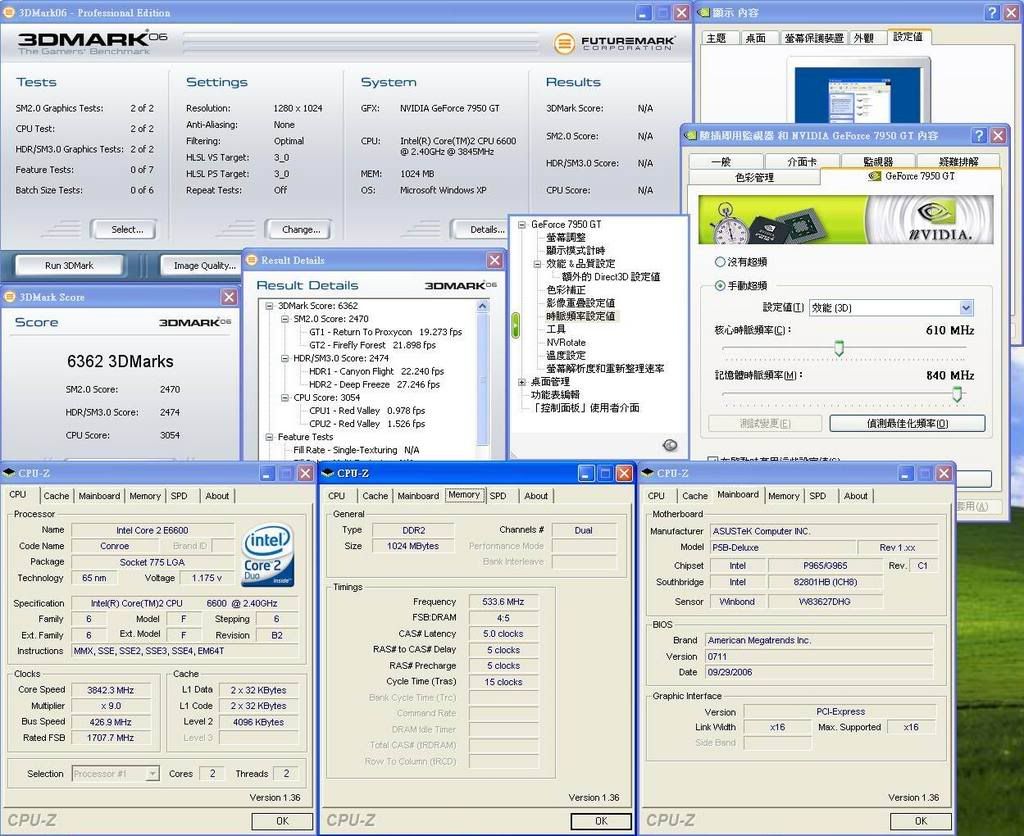Viewport: 1024px width, 836px height.
Task: Collapse the 3DMark Score: 6362 result node
Action: tap(269, 306)
